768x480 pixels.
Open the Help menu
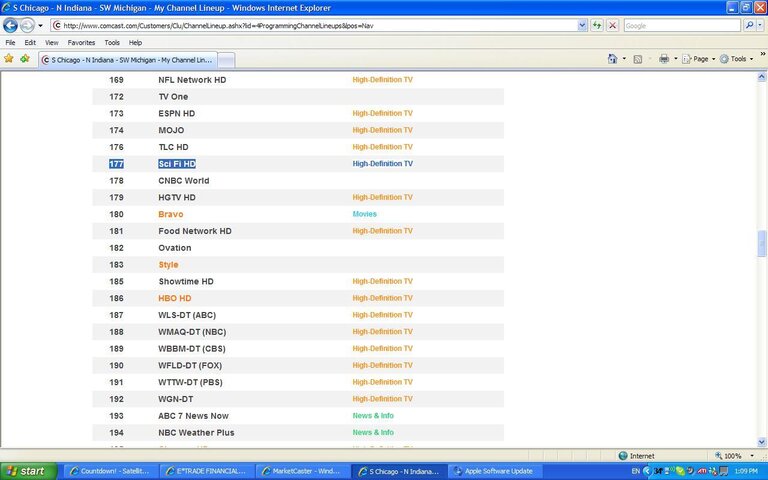click(135, 43)
